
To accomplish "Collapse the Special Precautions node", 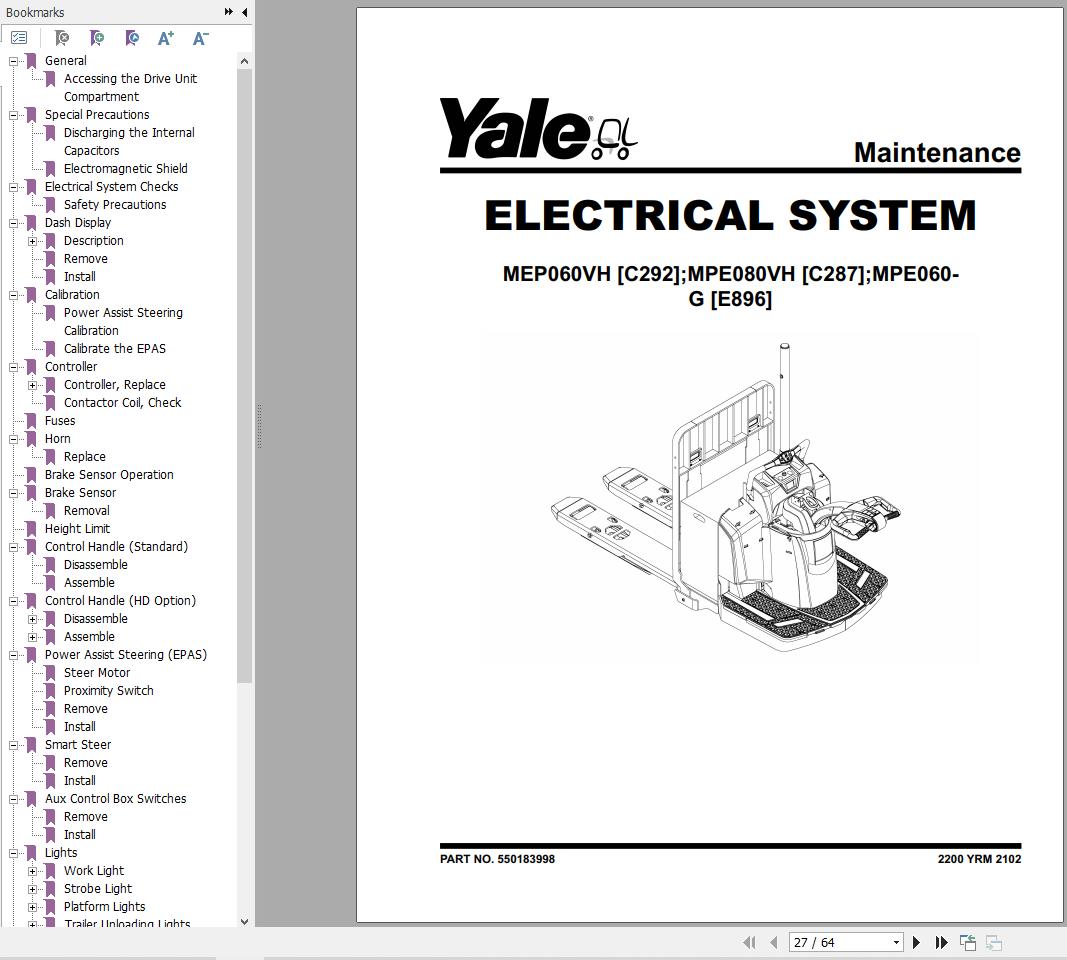I will (x=13, y=116).
